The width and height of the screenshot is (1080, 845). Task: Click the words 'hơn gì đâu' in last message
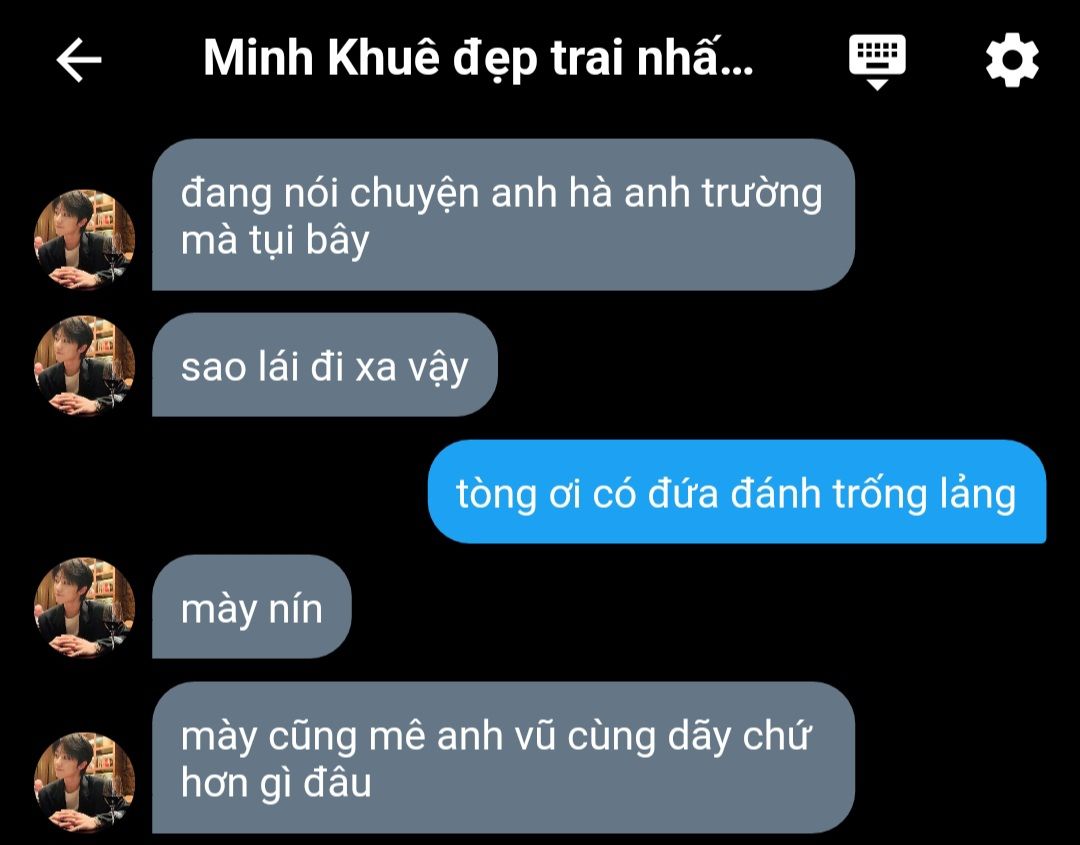[x=276, y=783]
